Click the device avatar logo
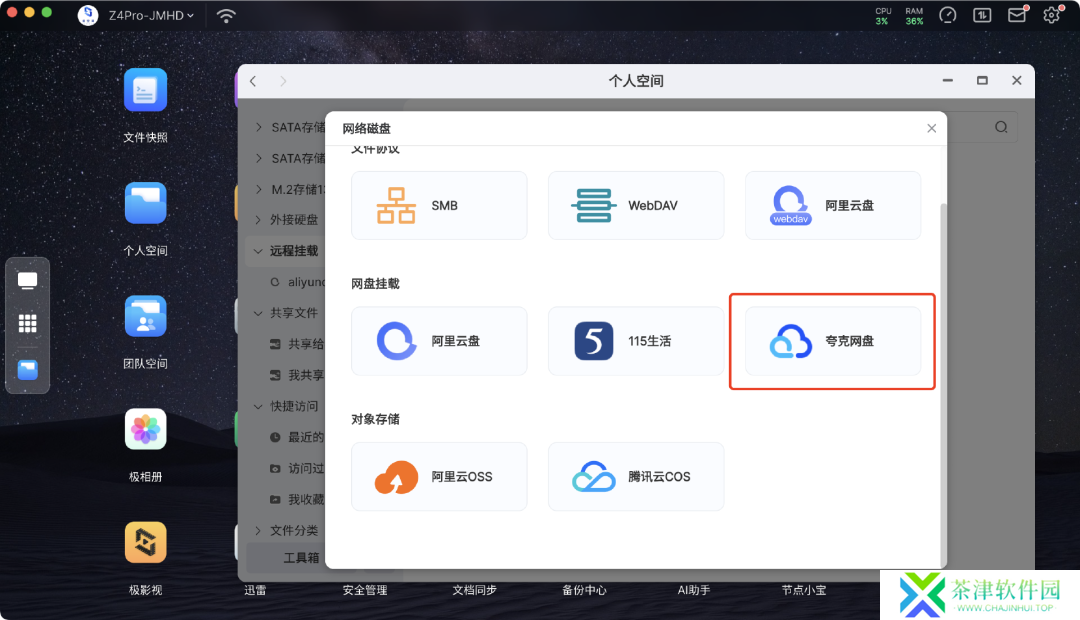The height and width of the screenshot is (620, 1080). 87,14
